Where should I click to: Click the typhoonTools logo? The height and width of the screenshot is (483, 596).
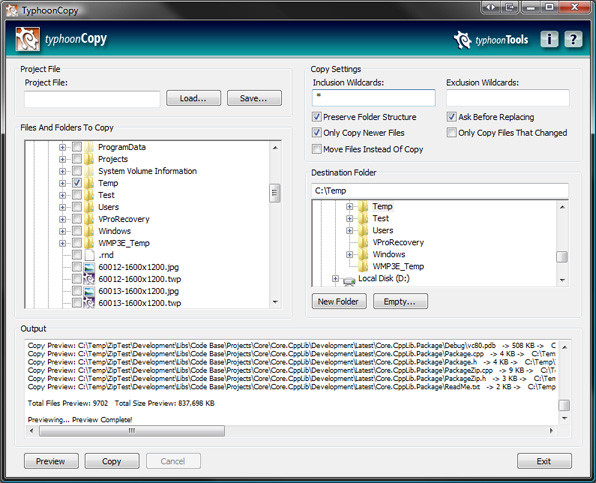pos(491,40)
